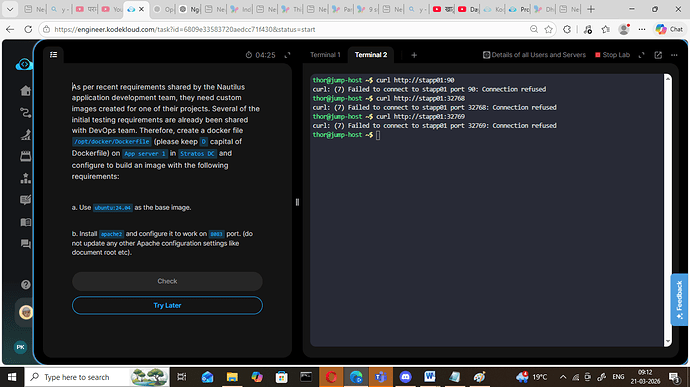Click the /opt/docker/Dockerfile code text
This screenshot has width=690, height=387.
click(x=112, y=142)
